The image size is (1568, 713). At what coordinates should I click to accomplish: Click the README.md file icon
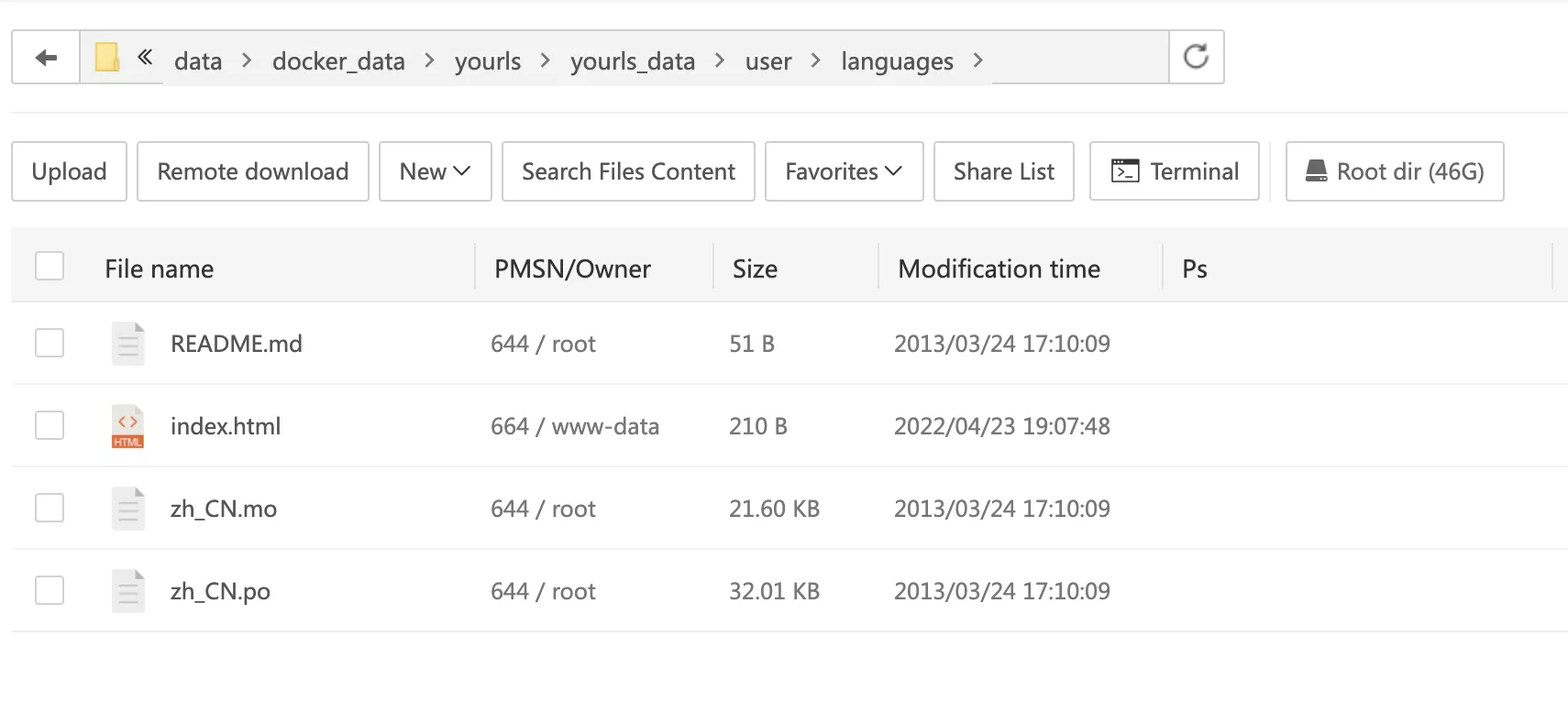point(127,344)
